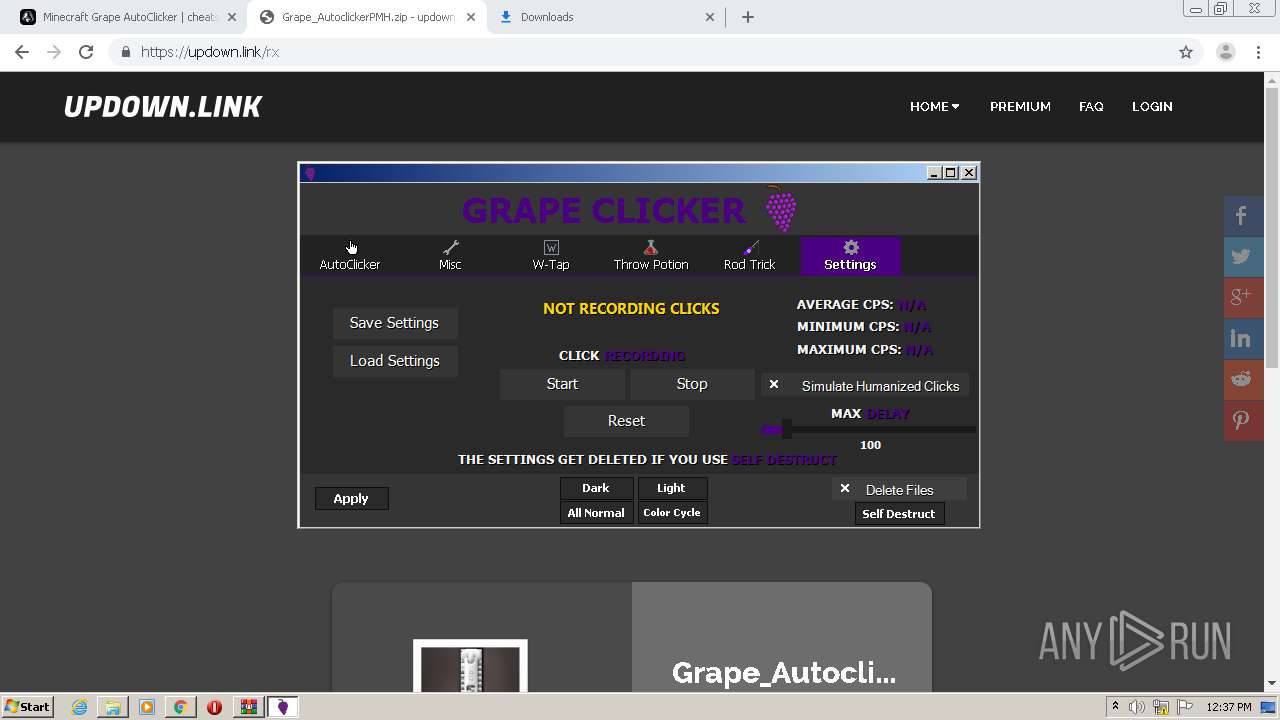The width and height of the screenshot is (1280, 720).
Task: Select the Throw Potion tab
Action: click(651, 255)
